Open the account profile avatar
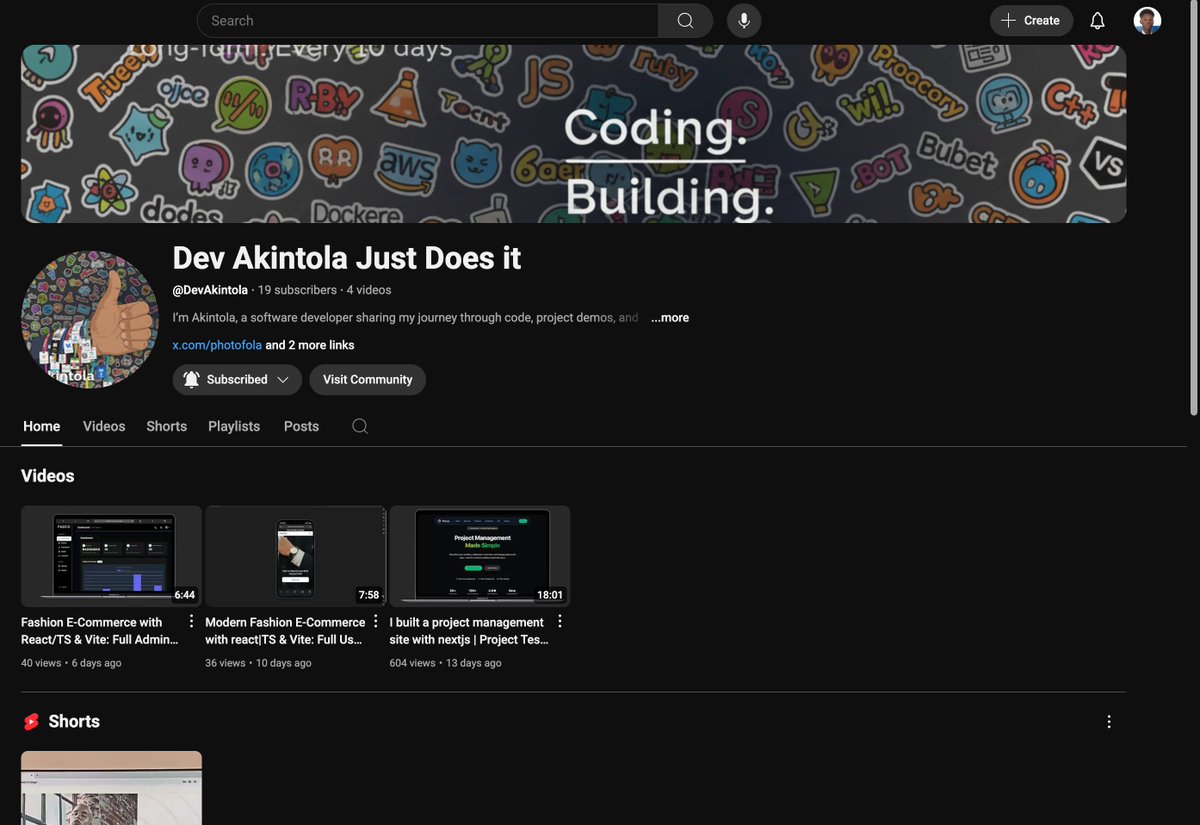This screenshot has height=825, width=1200. [x=1147, y=20]
